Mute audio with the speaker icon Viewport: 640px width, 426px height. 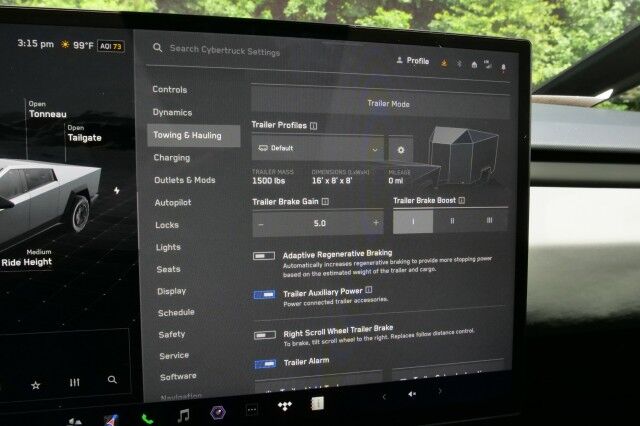coord(412,394)
